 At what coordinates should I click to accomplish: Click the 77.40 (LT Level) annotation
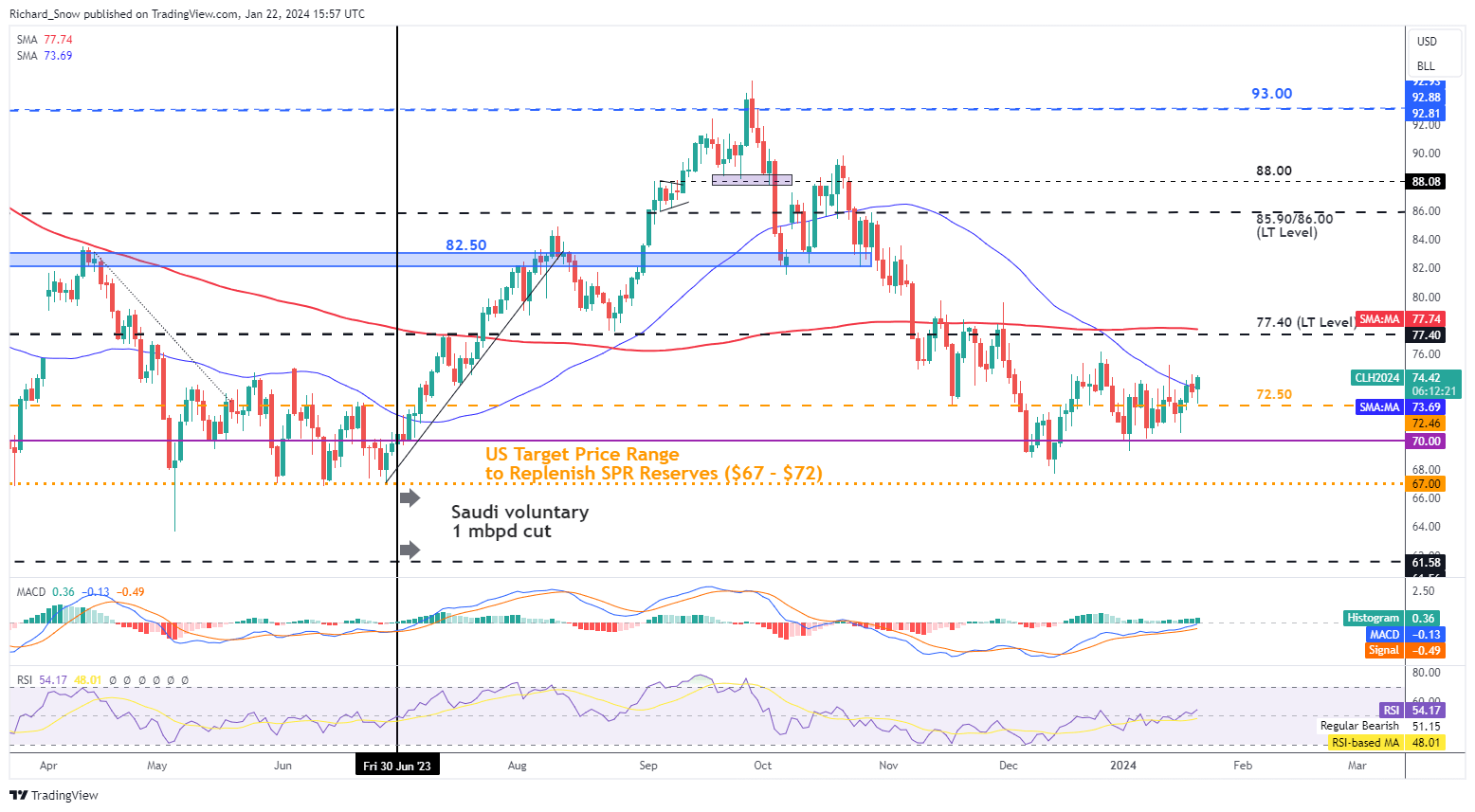point(1304,322)
